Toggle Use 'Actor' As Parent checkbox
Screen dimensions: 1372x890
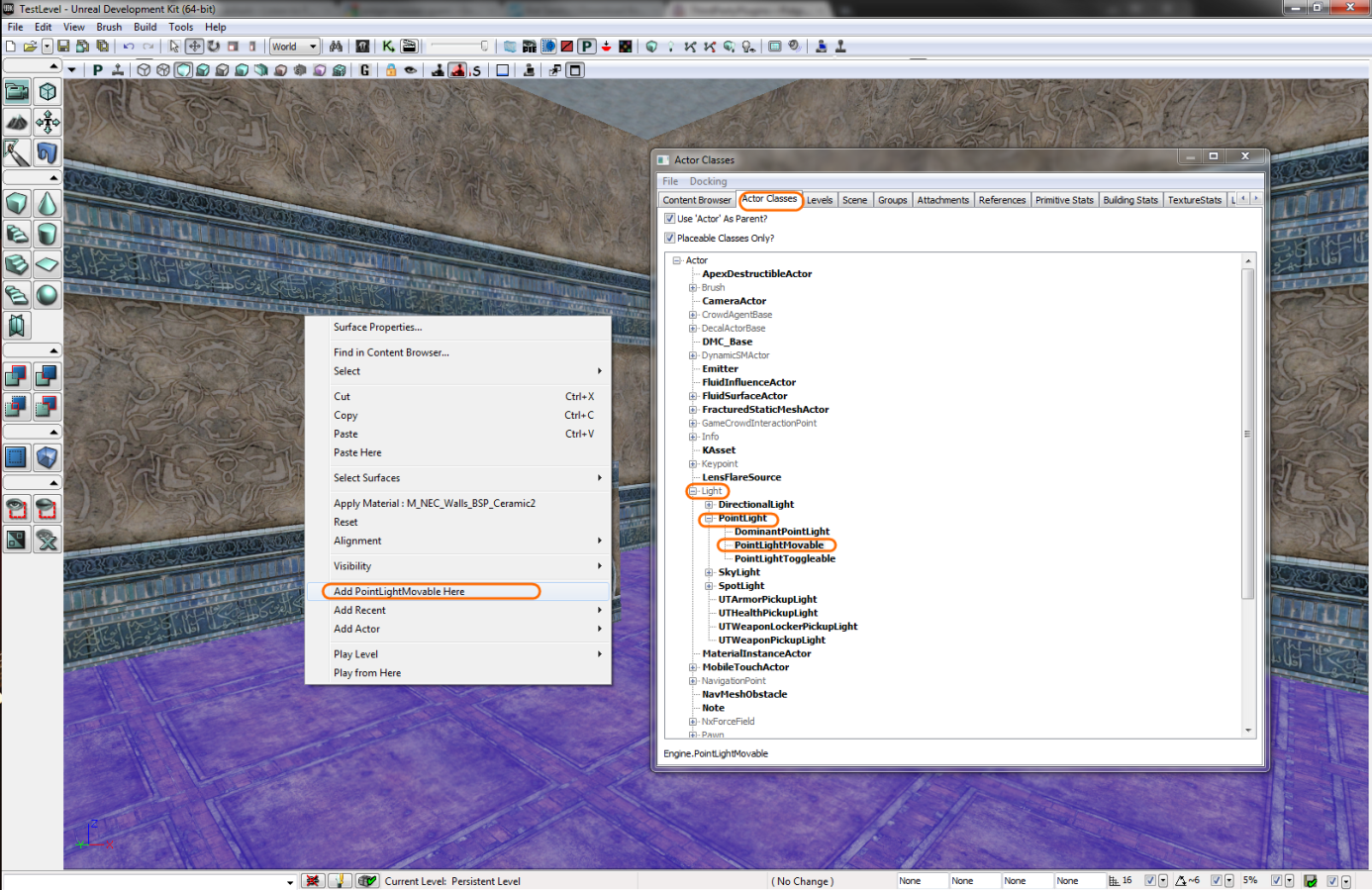click(670, 219)
